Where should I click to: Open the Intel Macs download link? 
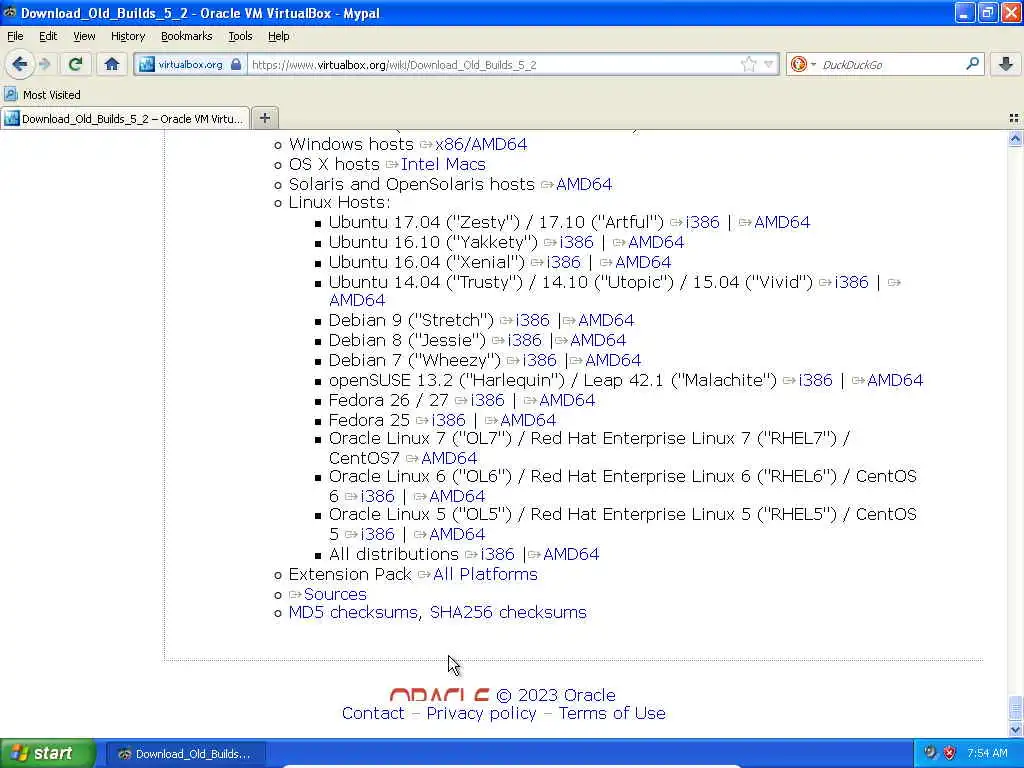pyautogui.click(x=443, y=164)
